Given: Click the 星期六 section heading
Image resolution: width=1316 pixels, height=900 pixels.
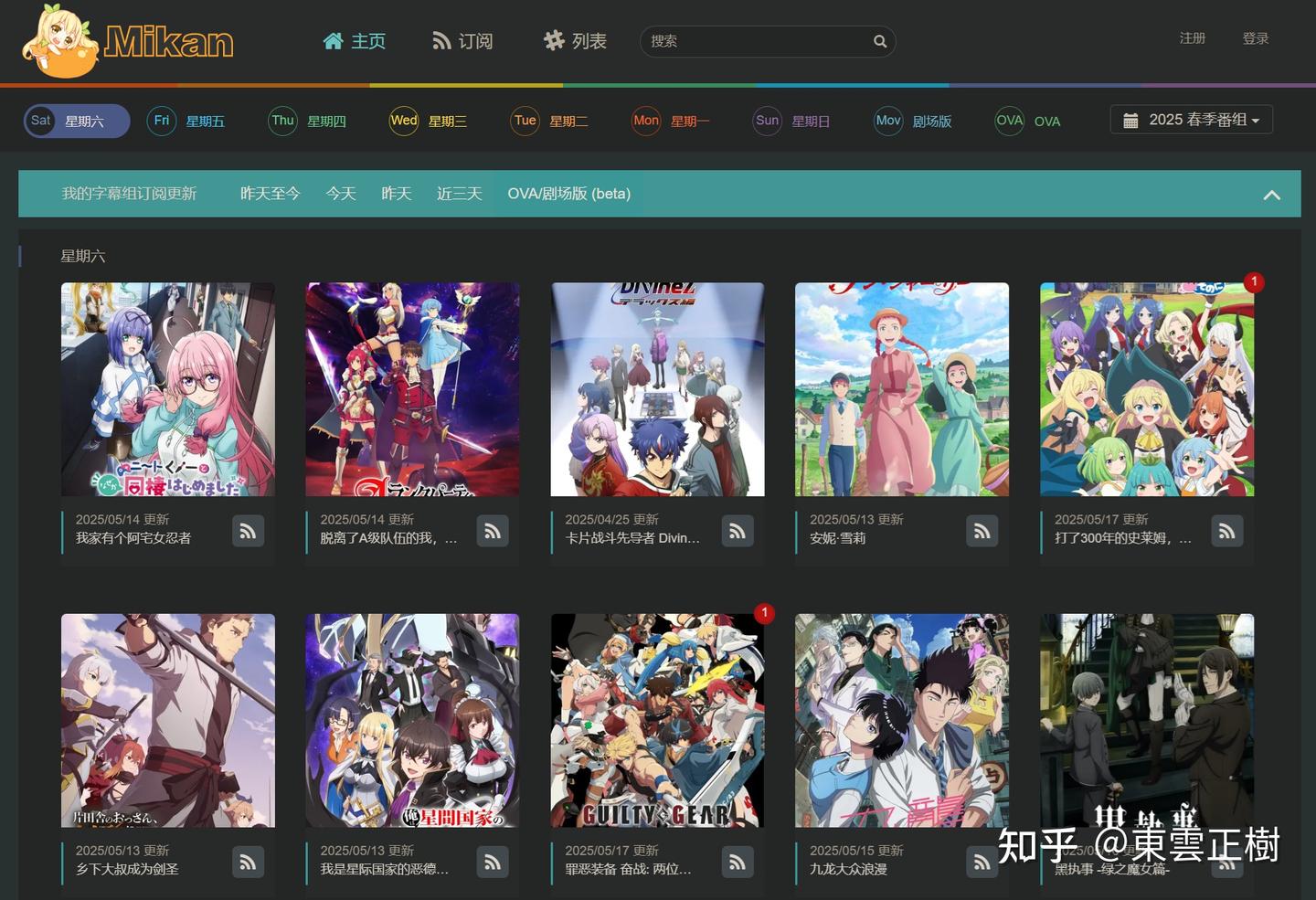Looking at the screenshot, I should coord(83,256).
